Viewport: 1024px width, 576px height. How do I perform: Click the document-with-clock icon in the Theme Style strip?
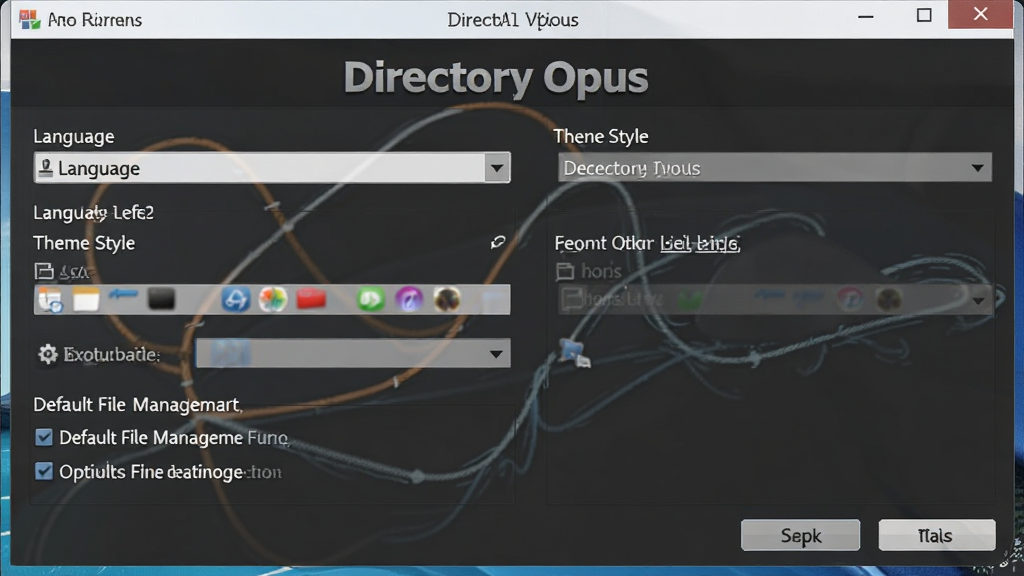coord(50,300)
